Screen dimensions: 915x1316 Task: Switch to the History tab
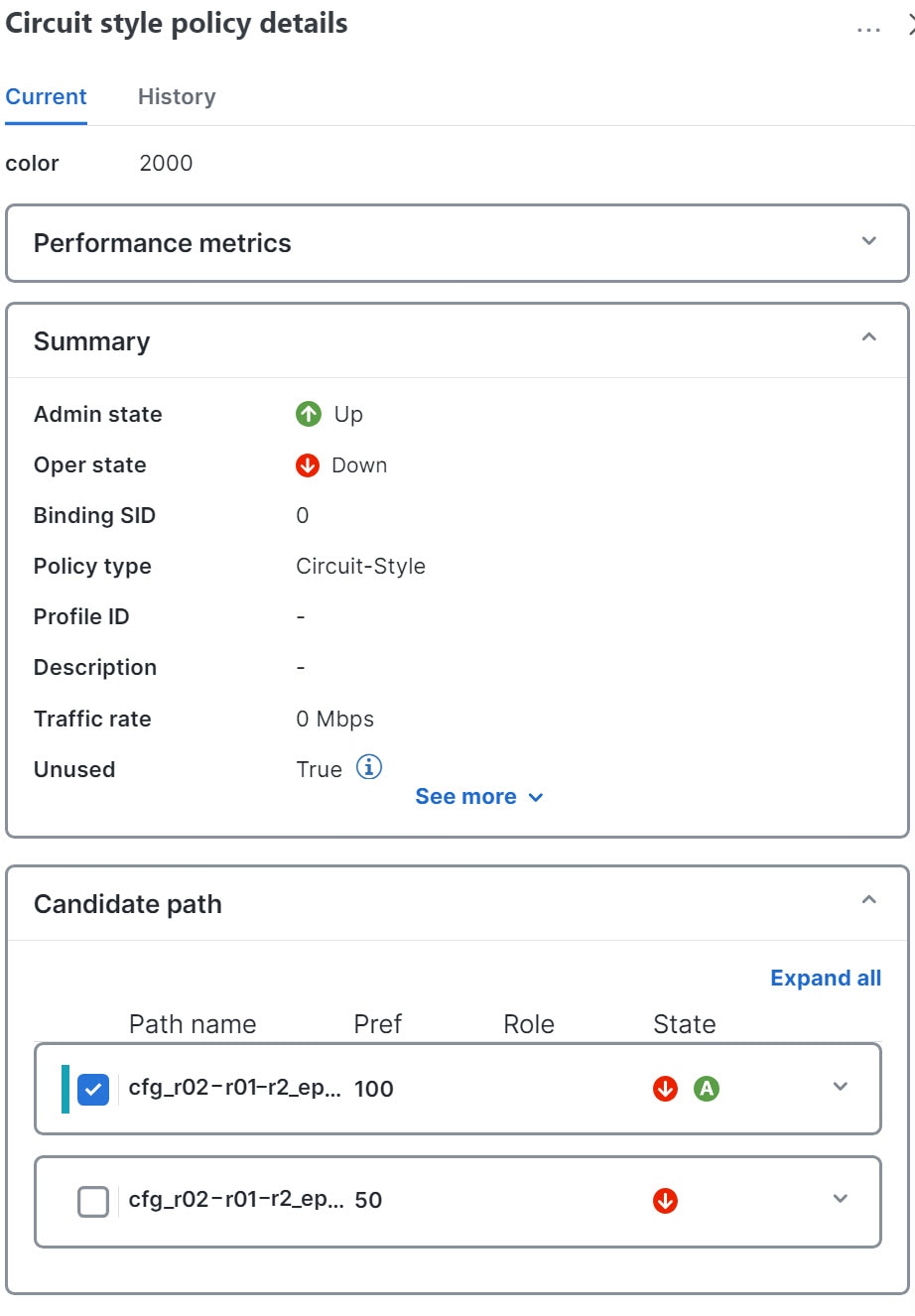[177, 96]
